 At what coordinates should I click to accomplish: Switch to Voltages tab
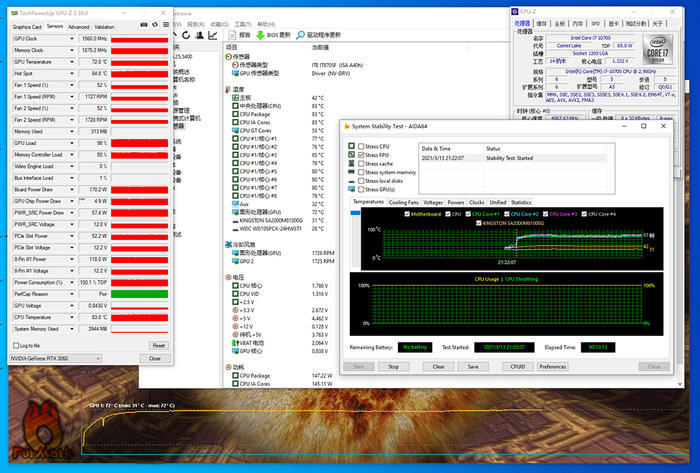pos(433,203)
